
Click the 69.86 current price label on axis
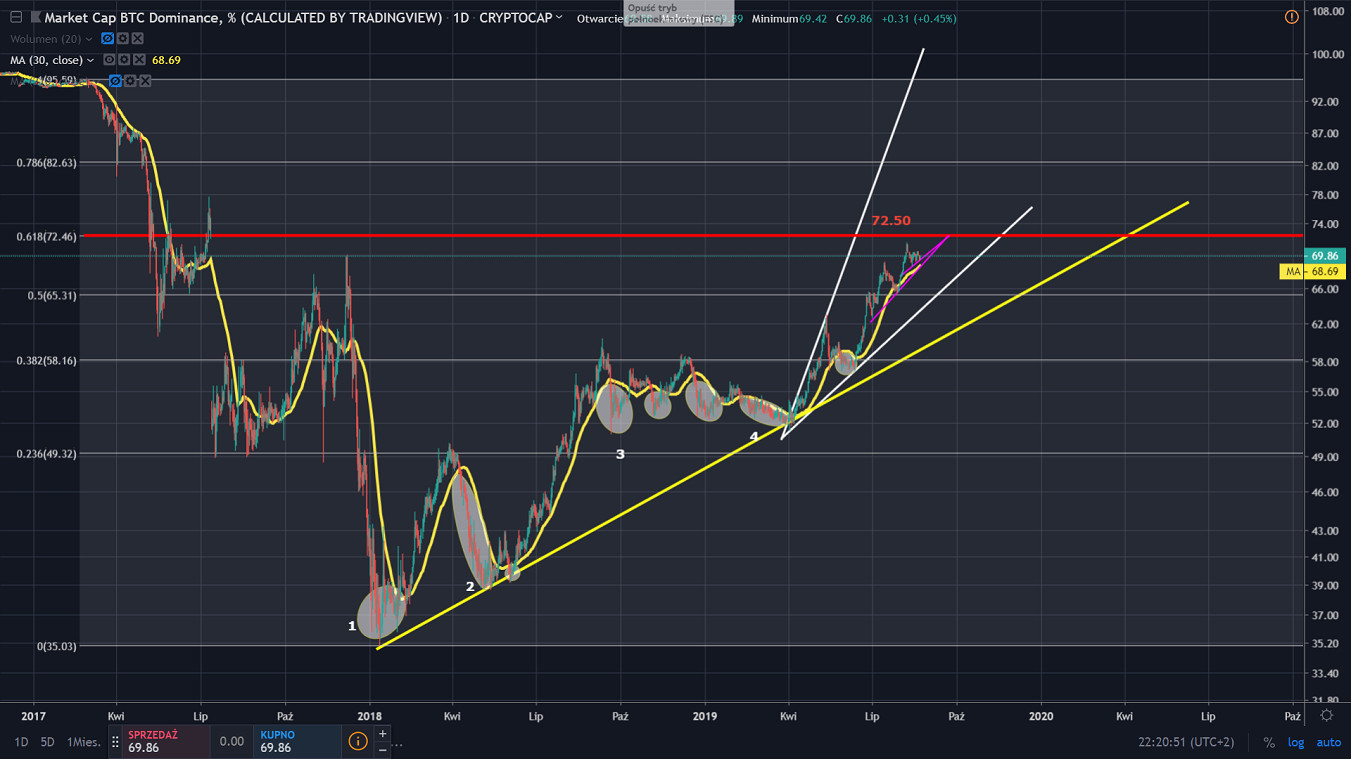pos(1326,256)
